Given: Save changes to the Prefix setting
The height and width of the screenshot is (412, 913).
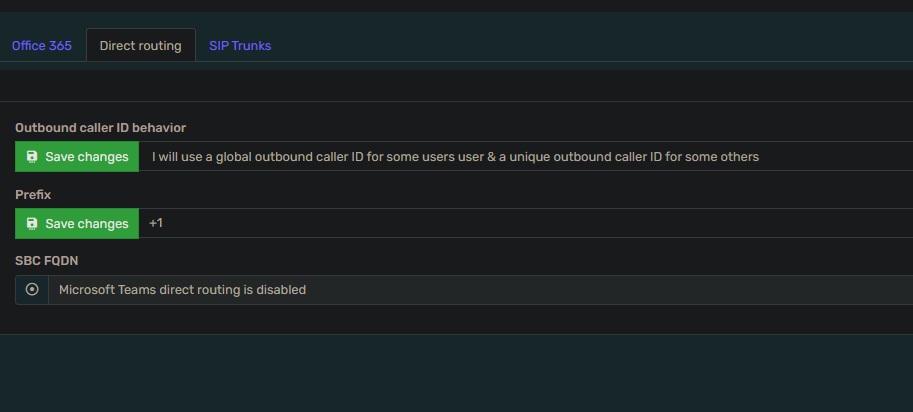Looking at the screenshot, I should click(77, 223).
